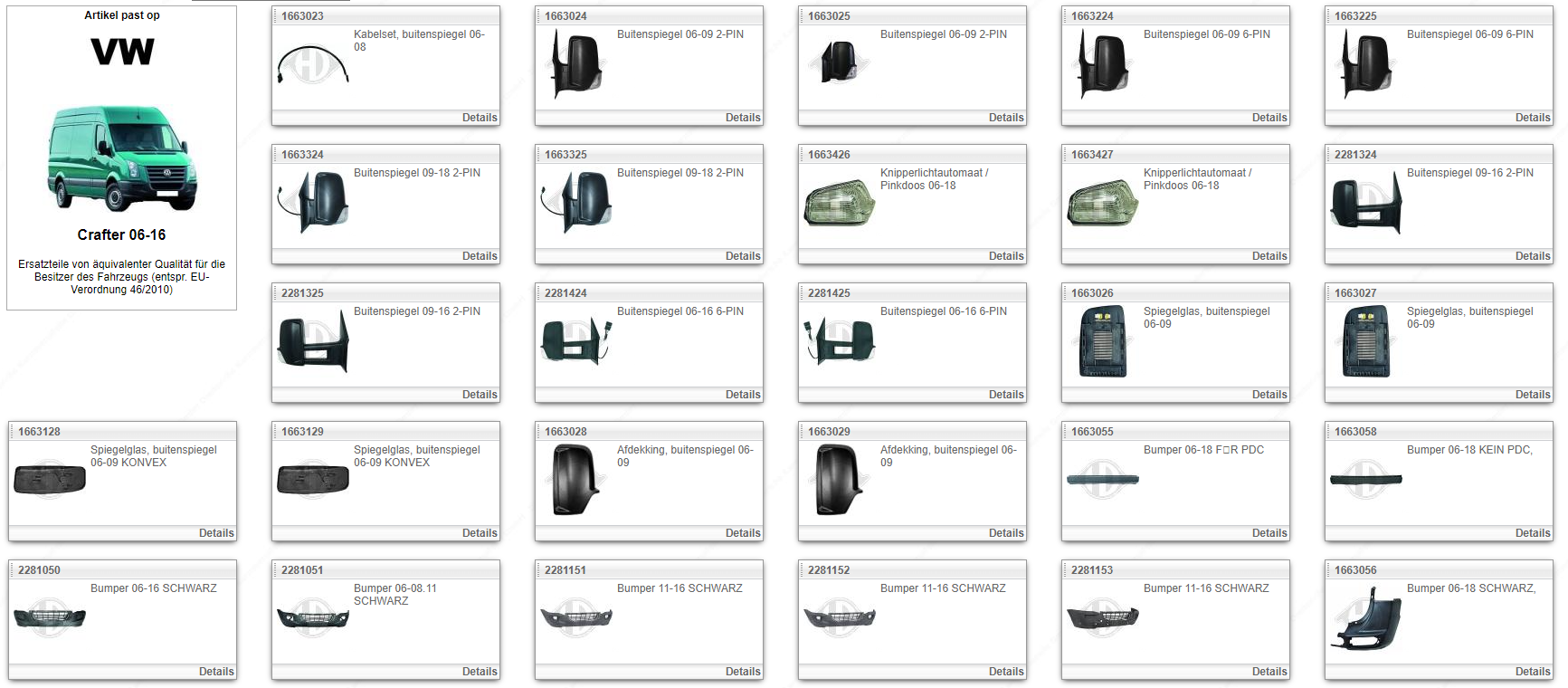
Task: View Details of Knipperlichtautomaat 1663427
Action: point(1269,256)
